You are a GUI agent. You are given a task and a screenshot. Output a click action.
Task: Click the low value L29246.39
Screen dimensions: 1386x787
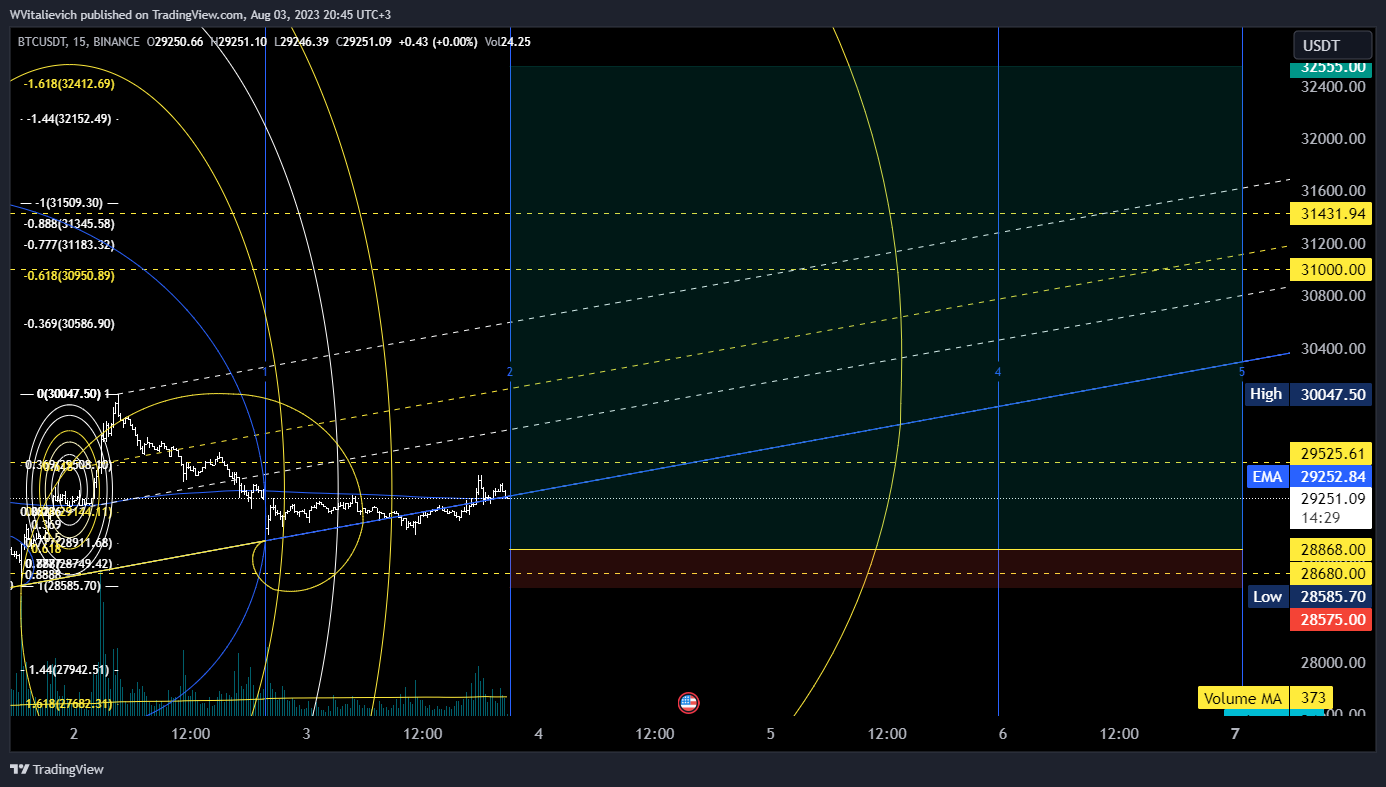coord(301,41)
